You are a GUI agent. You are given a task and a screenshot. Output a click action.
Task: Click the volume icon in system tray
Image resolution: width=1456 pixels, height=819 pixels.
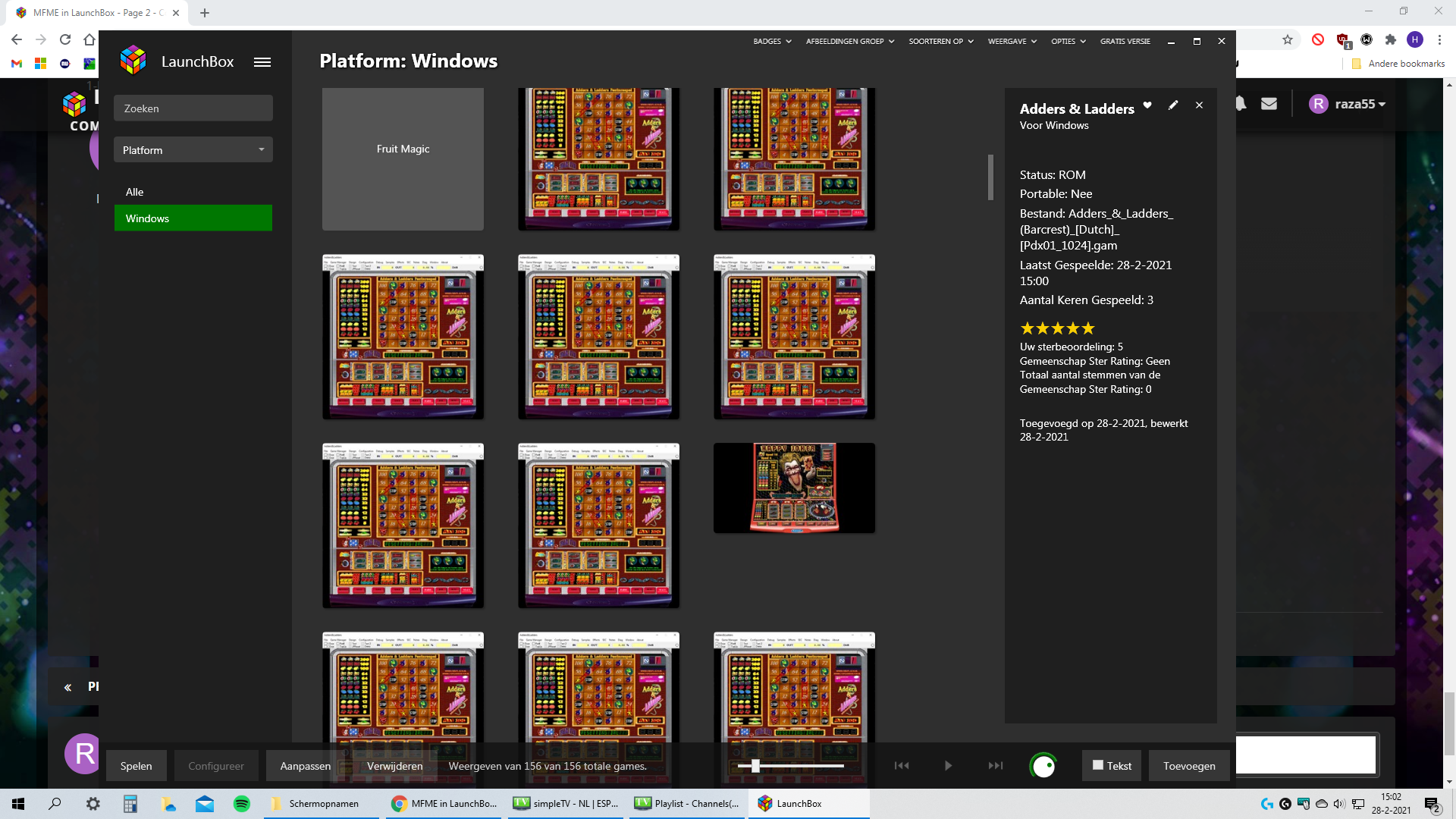(x=1338, y=804)
